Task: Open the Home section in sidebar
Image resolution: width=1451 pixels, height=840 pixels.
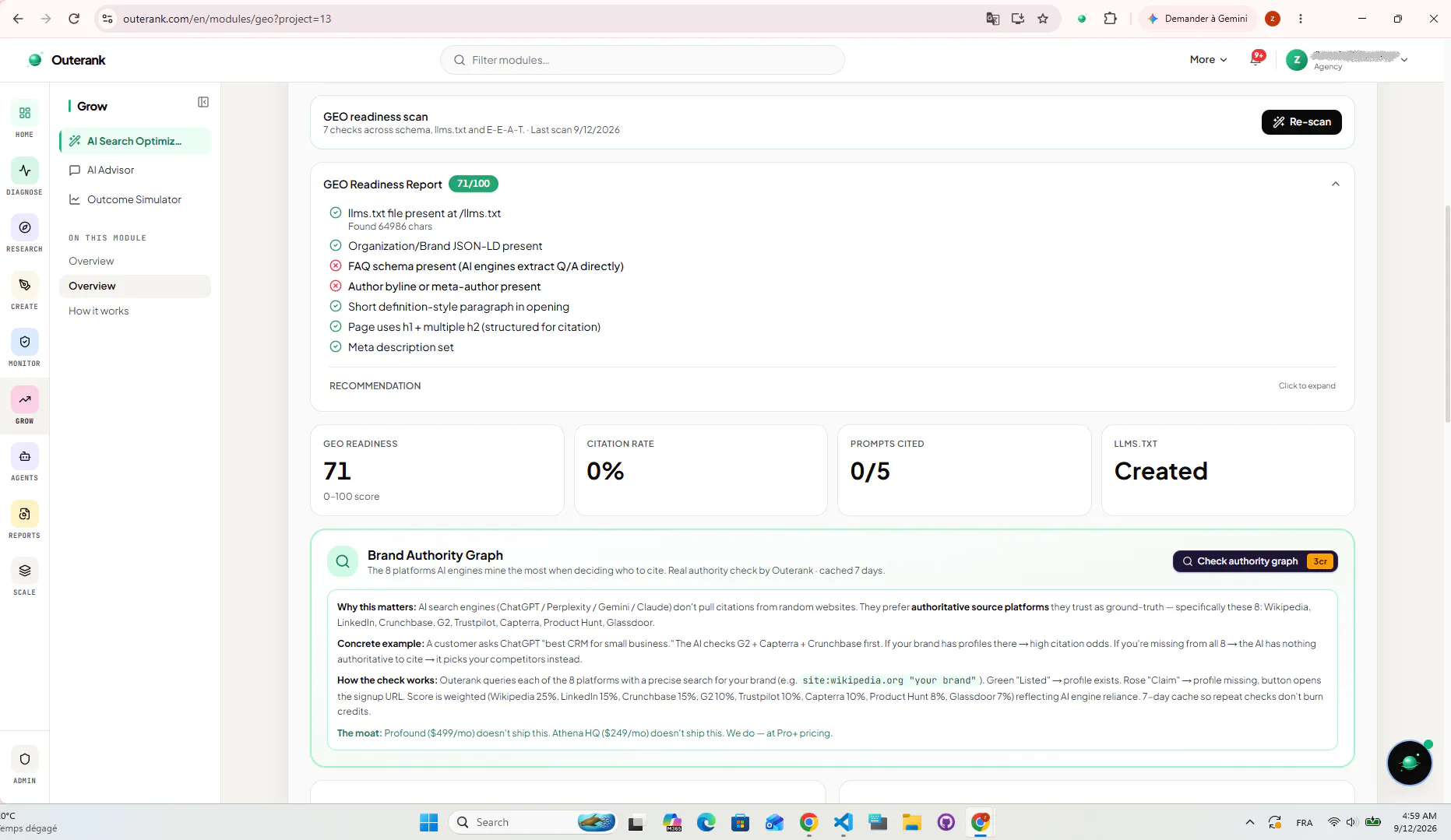Action: (24, 119)
